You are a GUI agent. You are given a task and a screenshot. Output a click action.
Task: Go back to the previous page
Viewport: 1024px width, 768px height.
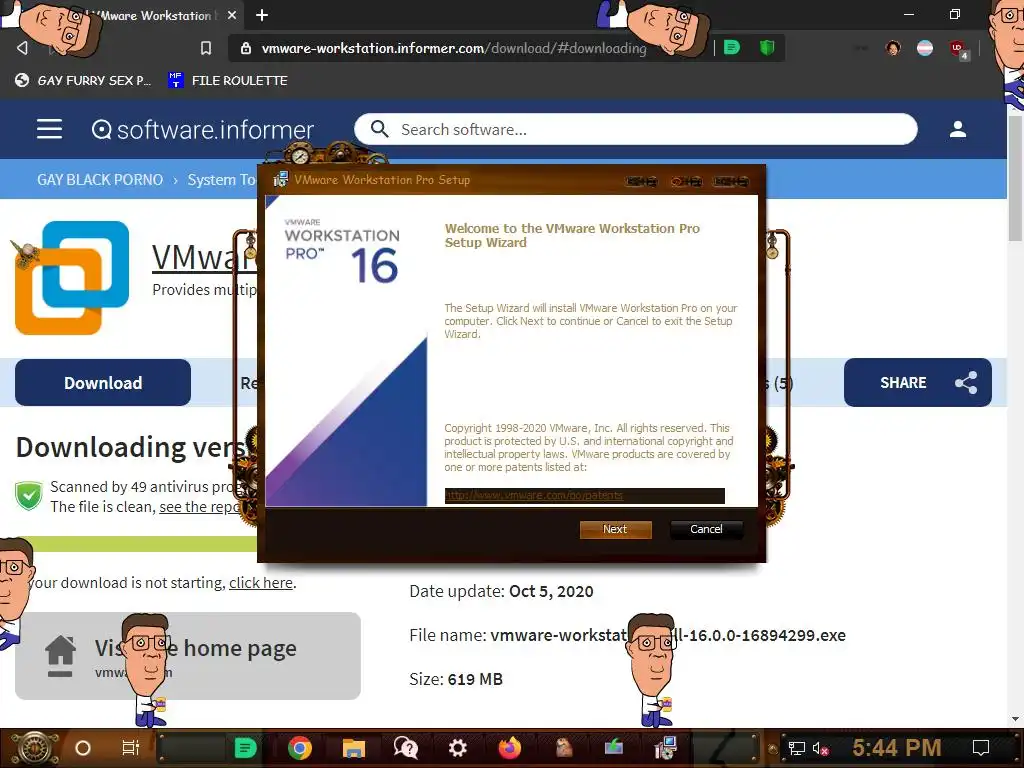click(22, 48)
